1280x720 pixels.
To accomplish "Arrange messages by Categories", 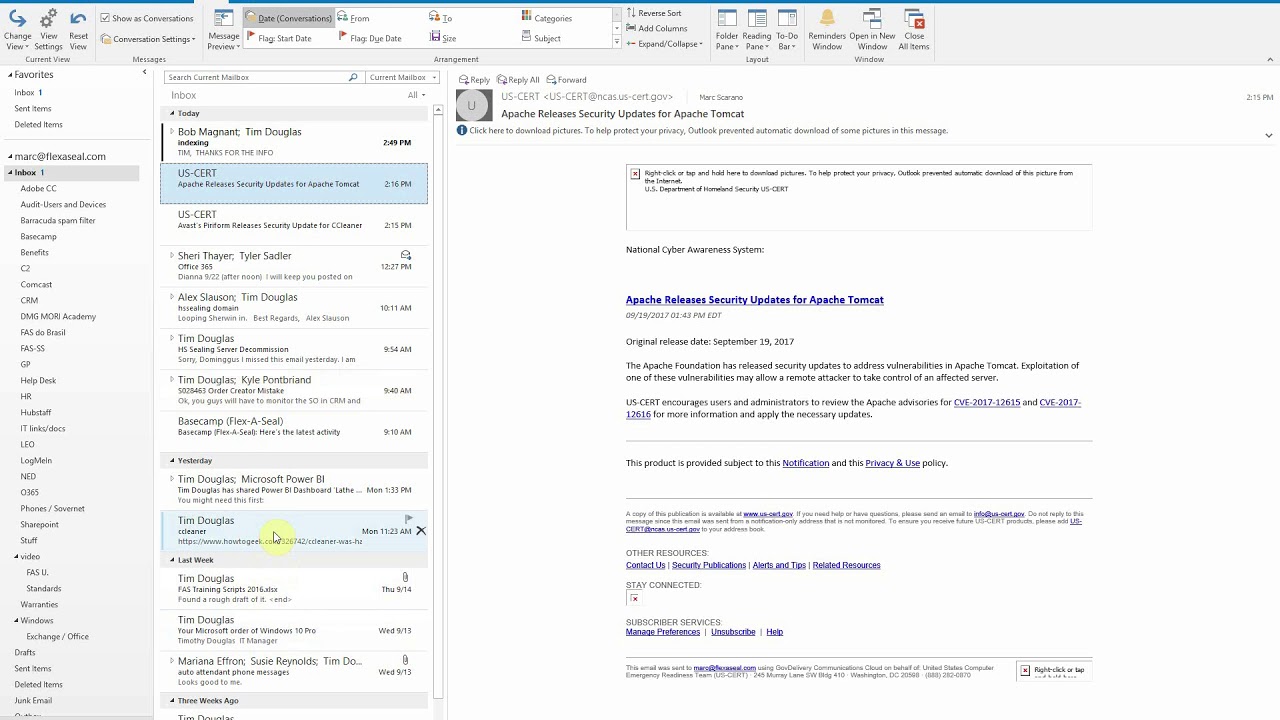I will pyautogui.click(x=547, y=18).
